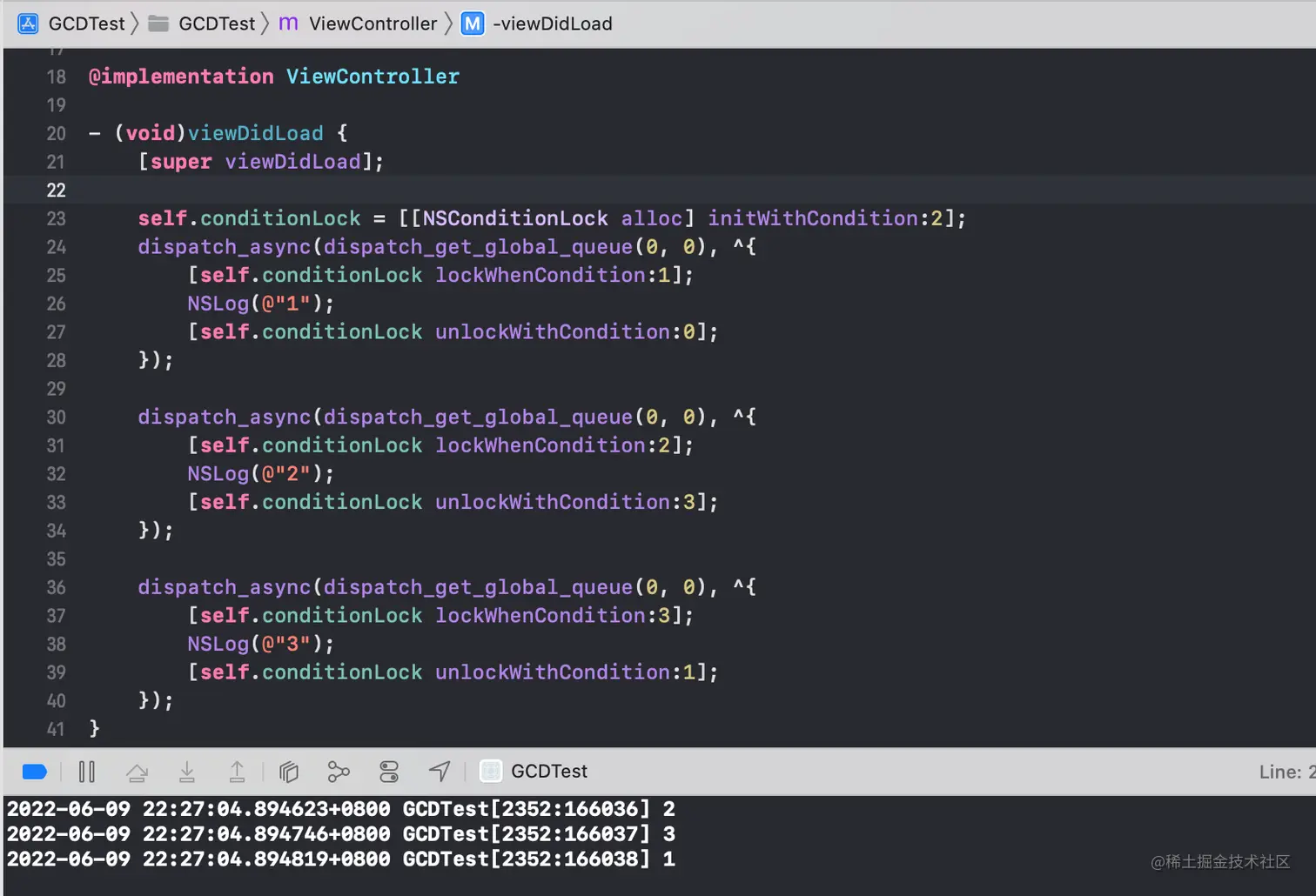The height and width of the screenshot is (896, 1316).
Task: Open the GCDTest folder breadcrumb item
Action: coord(217,23)
